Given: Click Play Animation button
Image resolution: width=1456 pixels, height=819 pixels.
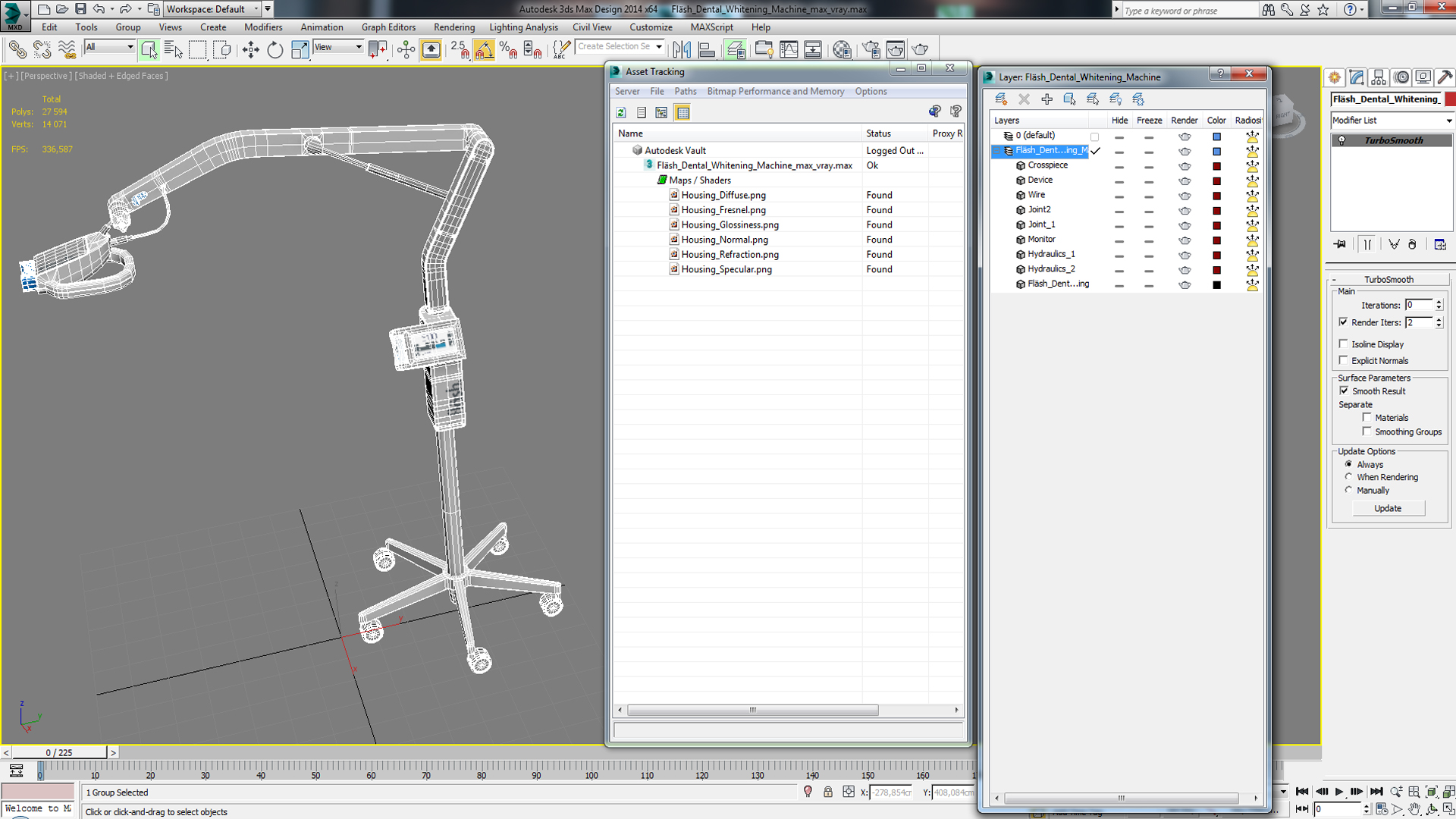Looking at the screenshot, I should click(x=1338, y=792).
